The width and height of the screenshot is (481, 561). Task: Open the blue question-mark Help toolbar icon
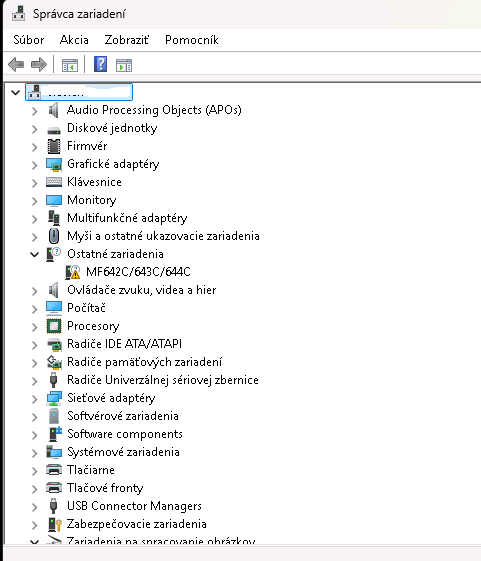point(100,64)
